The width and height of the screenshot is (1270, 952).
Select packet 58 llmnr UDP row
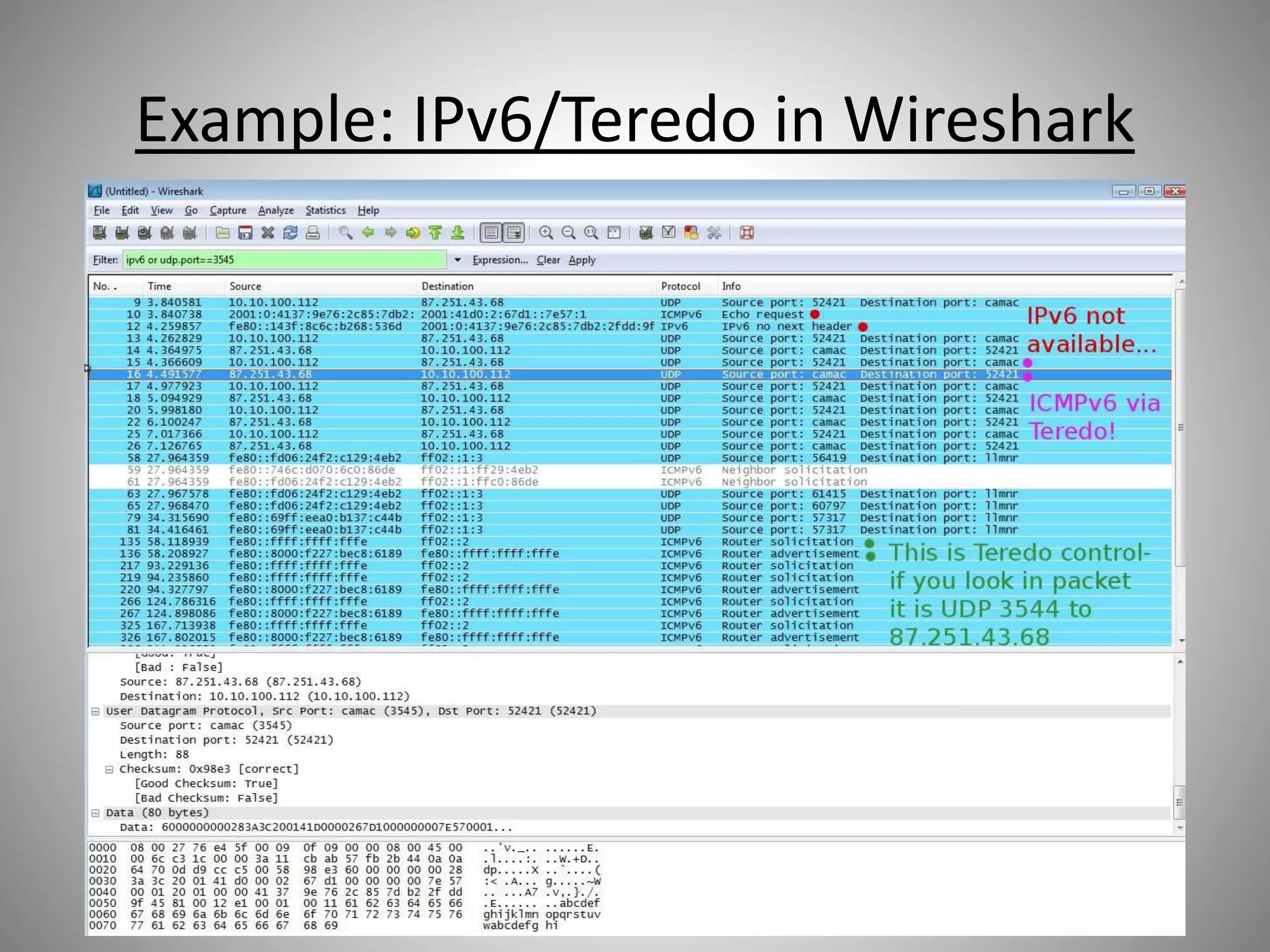click(629, 459)
